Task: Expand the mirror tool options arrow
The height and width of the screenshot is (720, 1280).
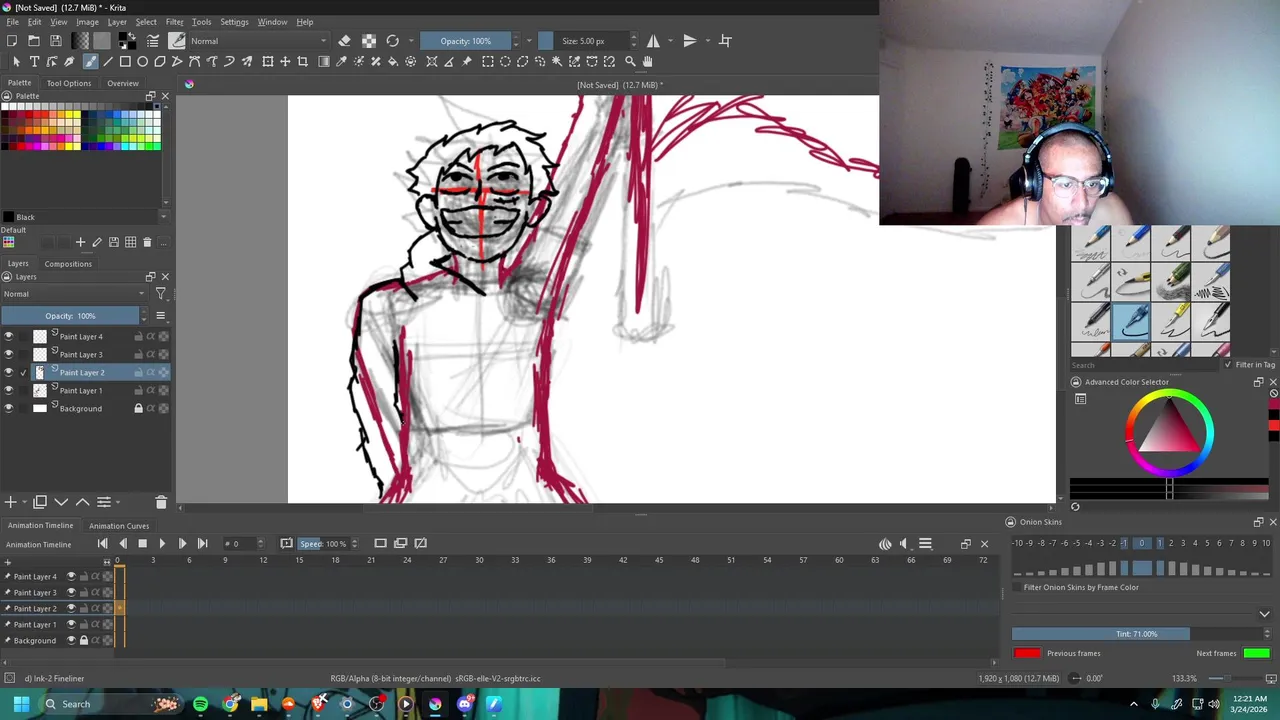Action: [669, 41]
